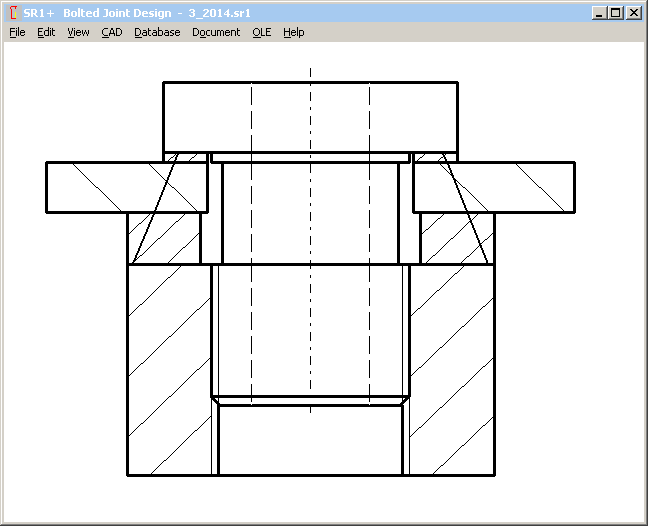Open the View menu

pyautogui.click(x=78, y=32)
